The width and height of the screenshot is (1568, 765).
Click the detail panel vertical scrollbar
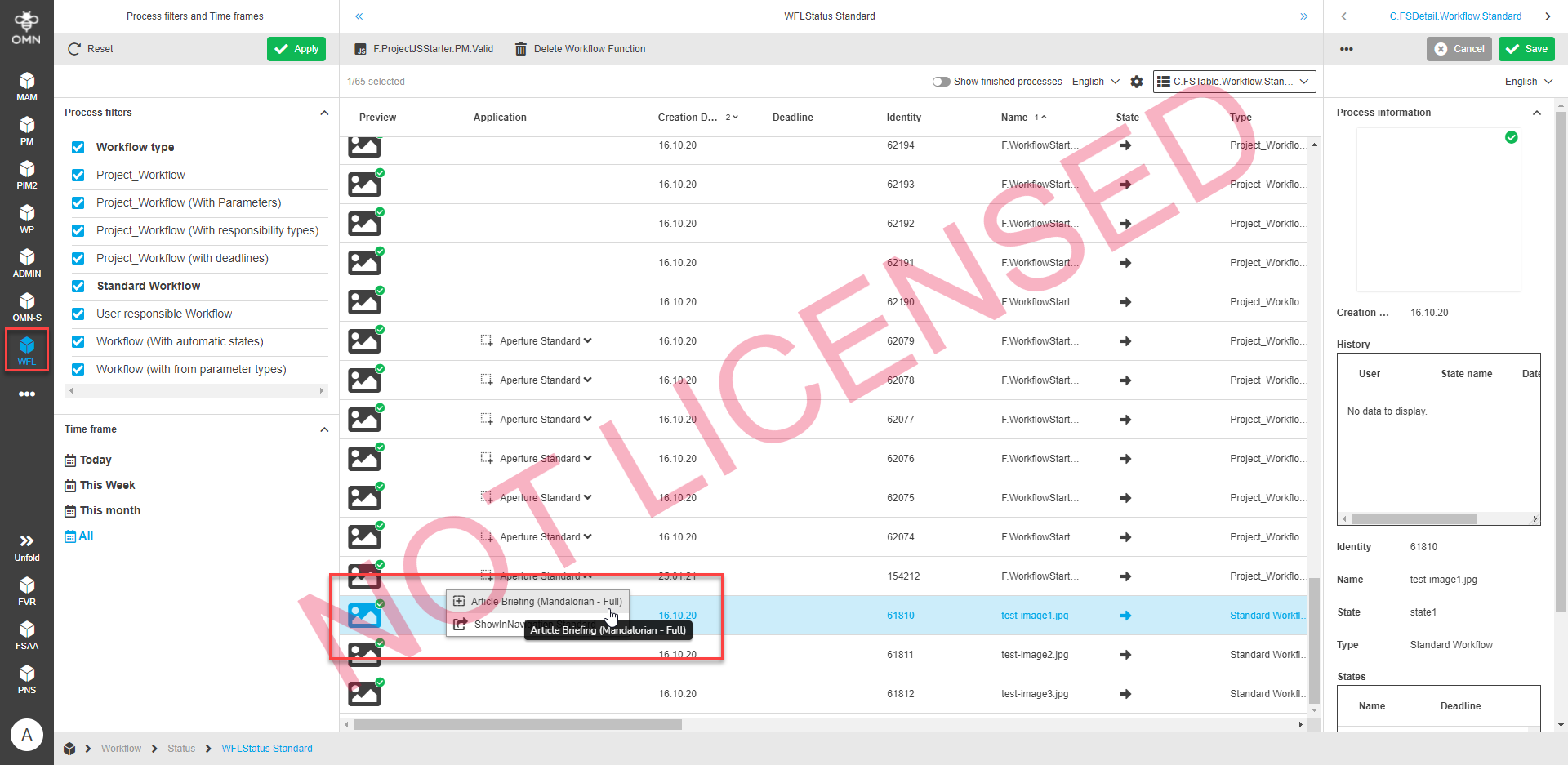1561,362
